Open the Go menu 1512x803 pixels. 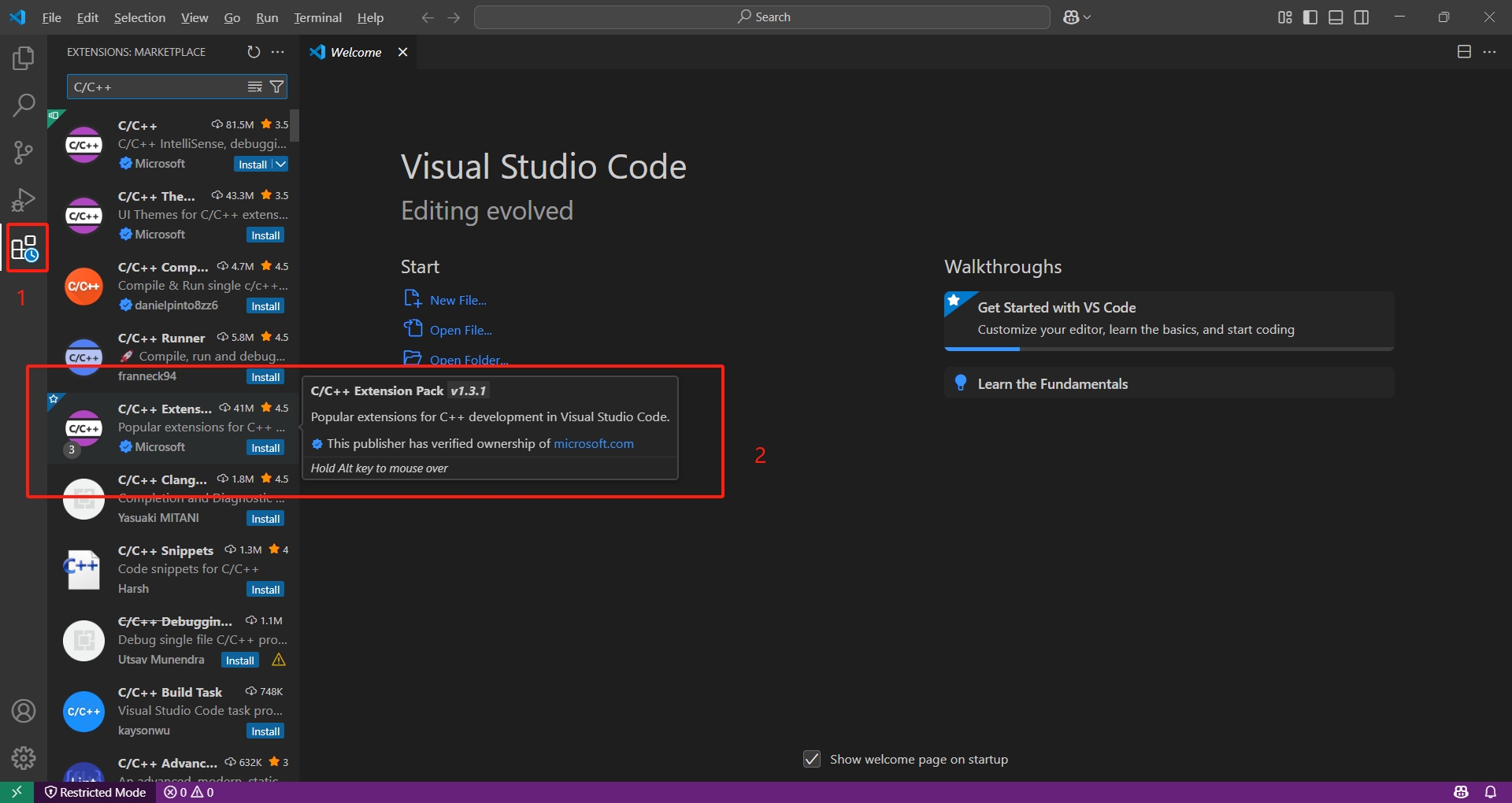click(232, 17)
